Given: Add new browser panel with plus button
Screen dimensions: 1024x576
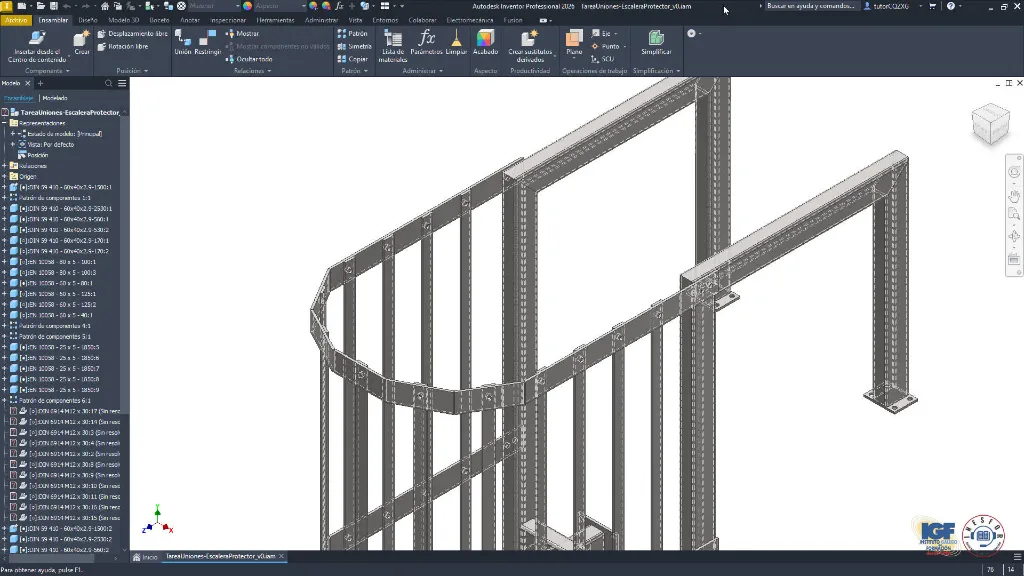Looking at the screenshot, I should tap(40, 84).
